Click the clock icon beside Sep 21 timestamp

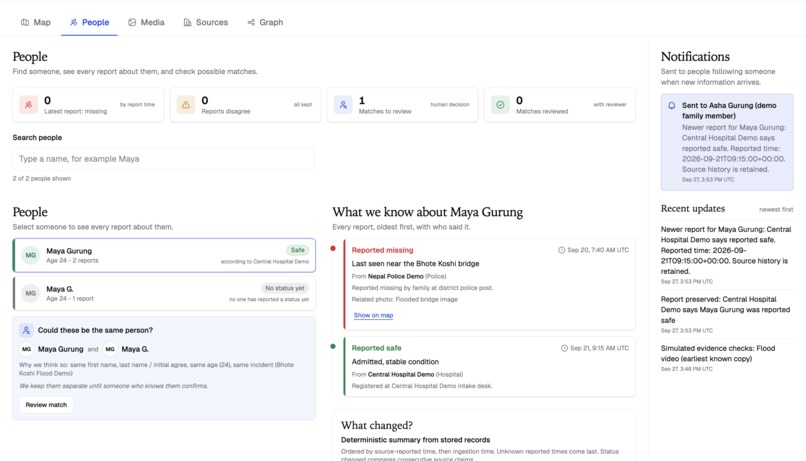pos(564,348)
